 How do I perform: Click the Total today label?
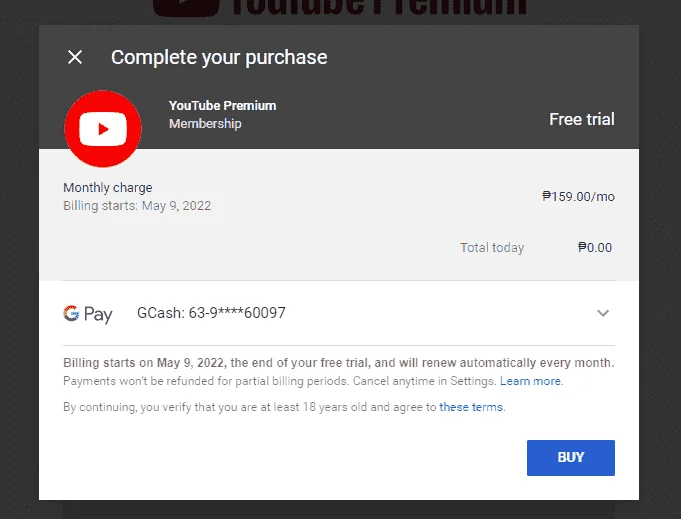tap(492, 248)
